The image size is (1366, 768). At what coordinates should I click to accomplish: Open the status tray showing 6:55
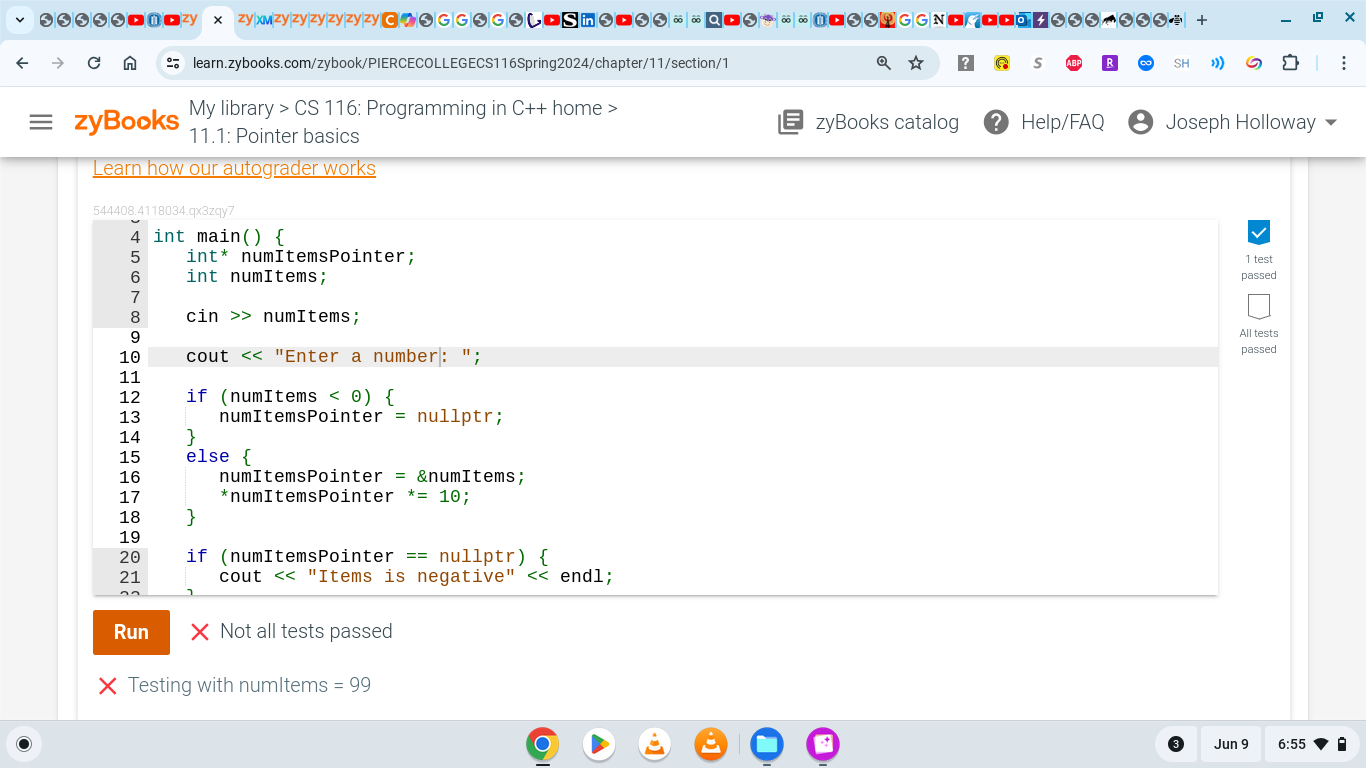tap(1311, 744)
